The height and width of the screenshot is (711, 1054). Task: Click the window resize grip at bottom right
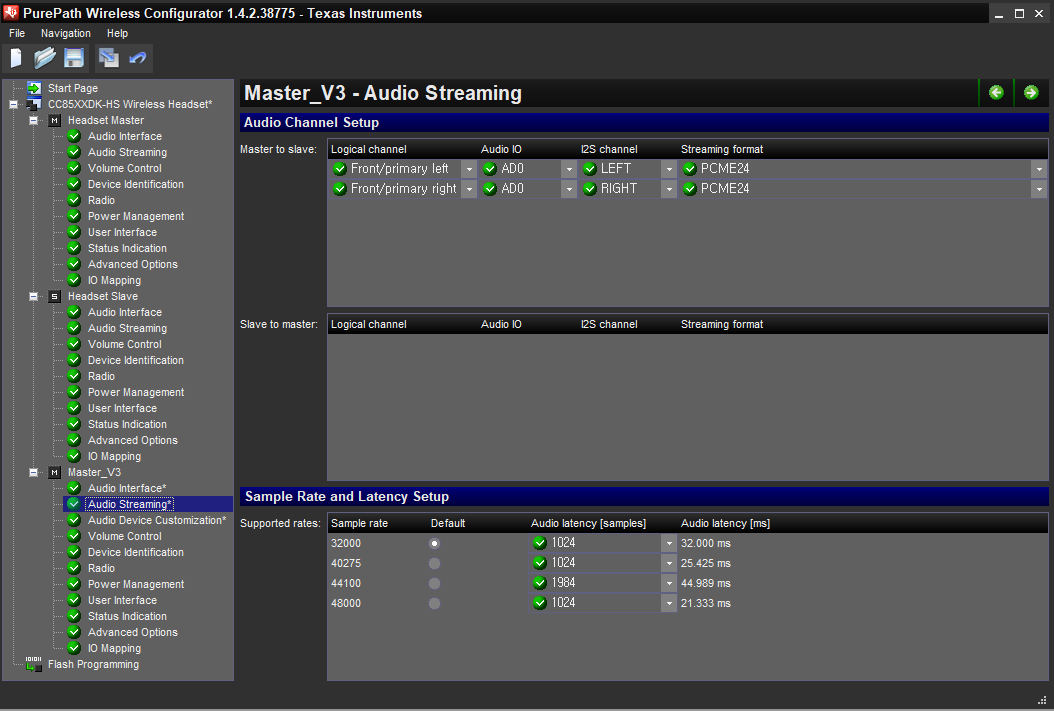pos(1042,700)
